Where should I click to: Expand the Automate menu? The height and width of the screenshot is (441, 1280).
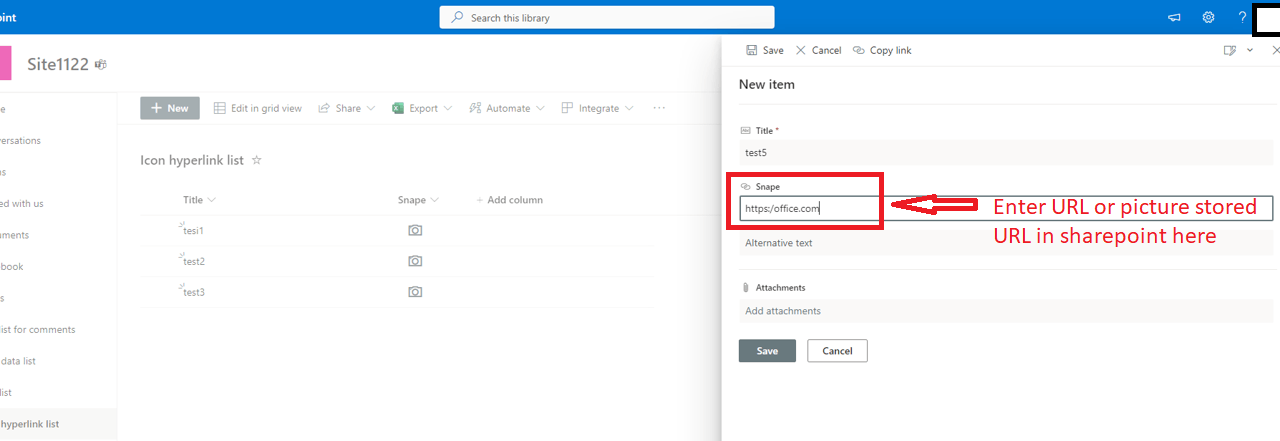pos(507,108)
